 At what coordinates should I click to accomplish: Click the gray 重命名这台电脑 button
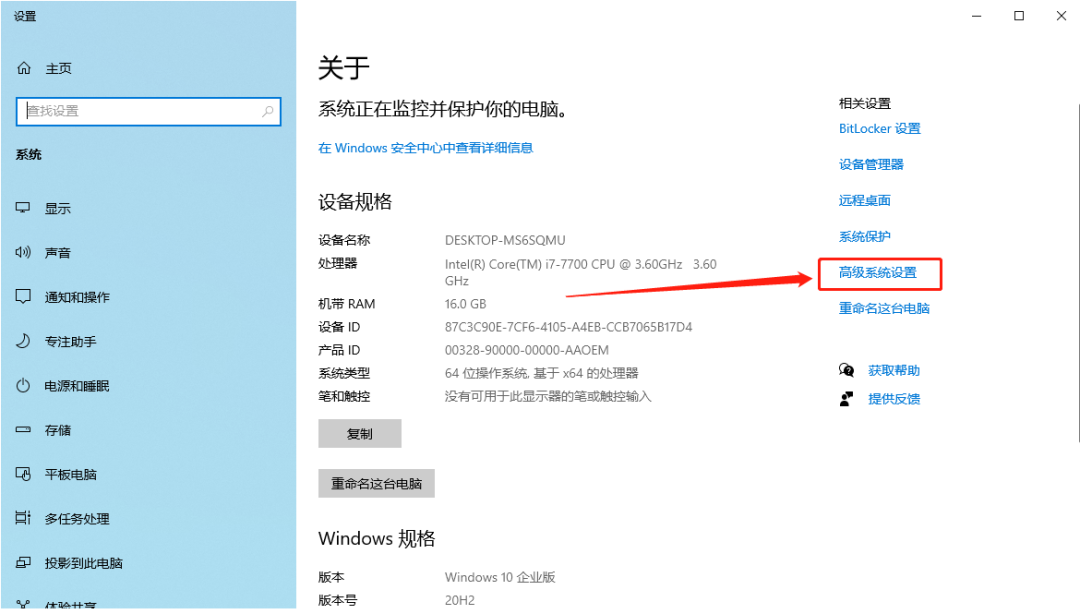376,484
